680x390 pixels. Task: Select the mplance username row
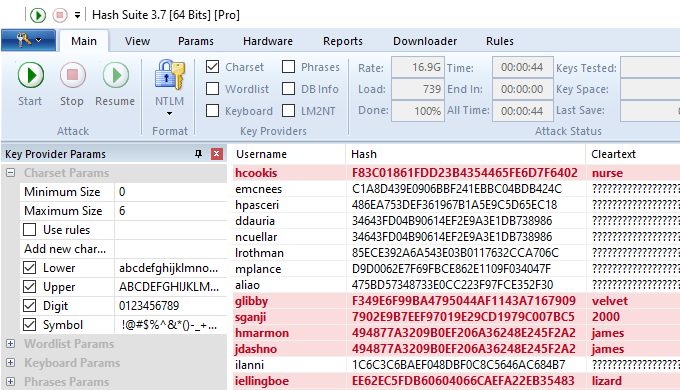pos(258,269)
